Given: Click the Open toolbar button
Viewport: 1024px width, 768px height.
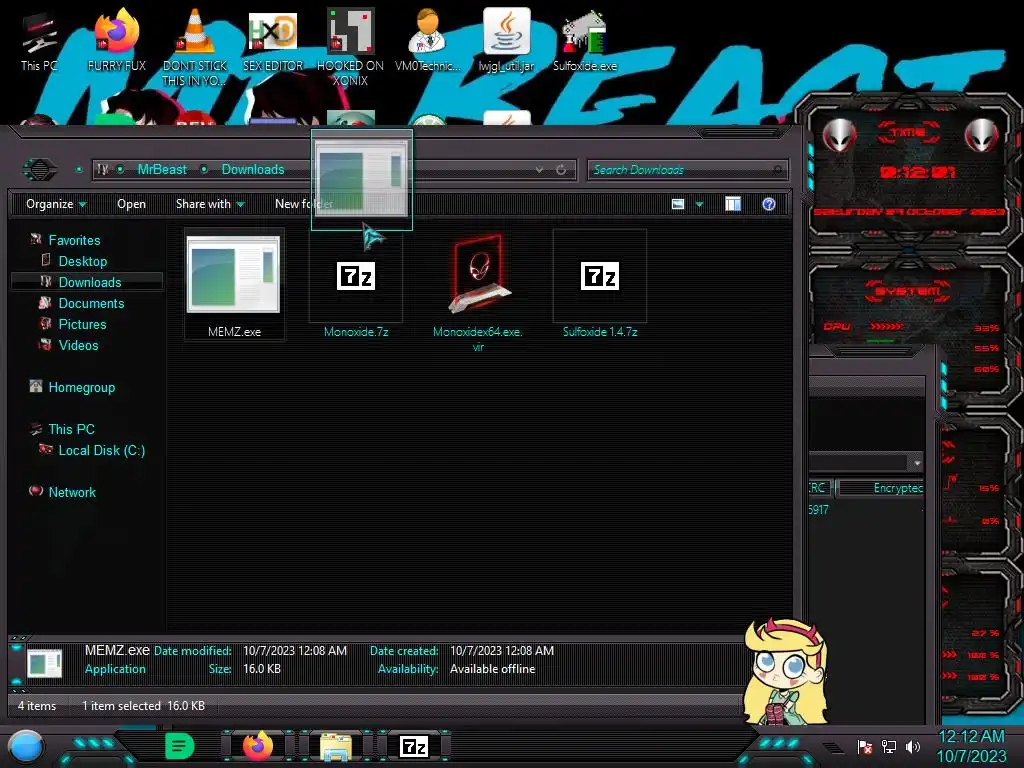Looking at the screenshot, I should (131, 204).
